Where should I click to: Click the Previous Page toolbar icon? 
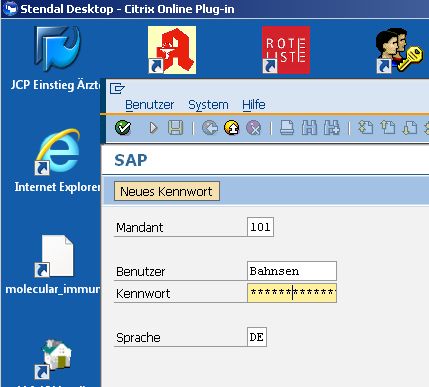tap(388, 128)
